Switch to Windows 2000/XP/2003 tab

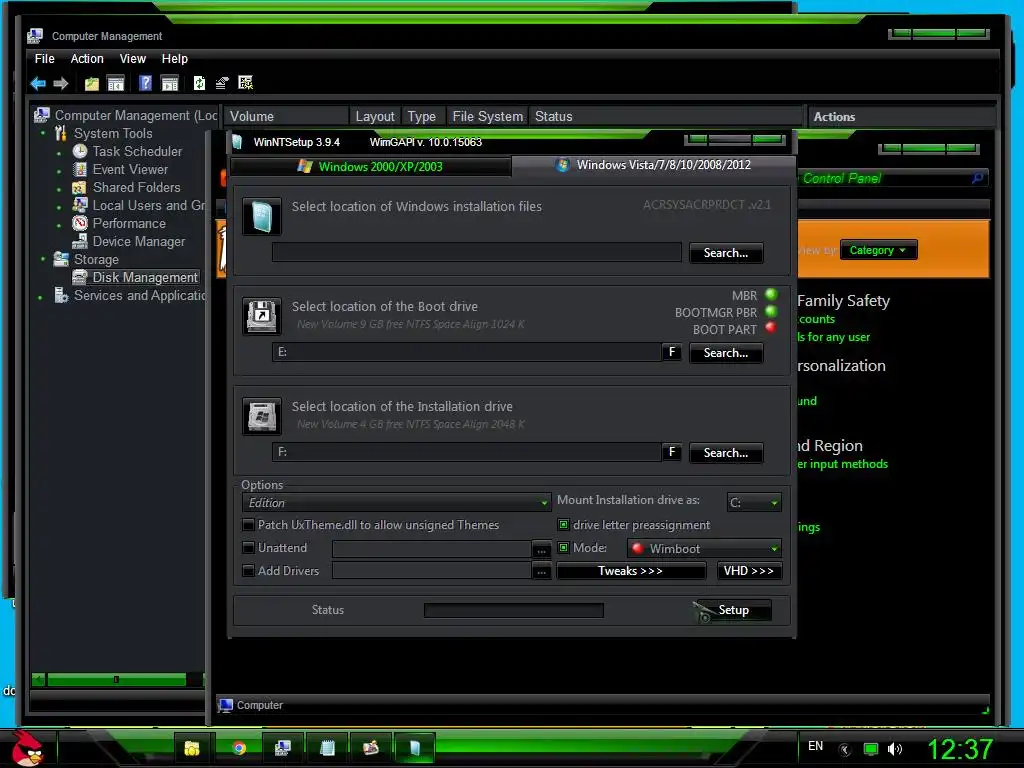coord(371,167)
